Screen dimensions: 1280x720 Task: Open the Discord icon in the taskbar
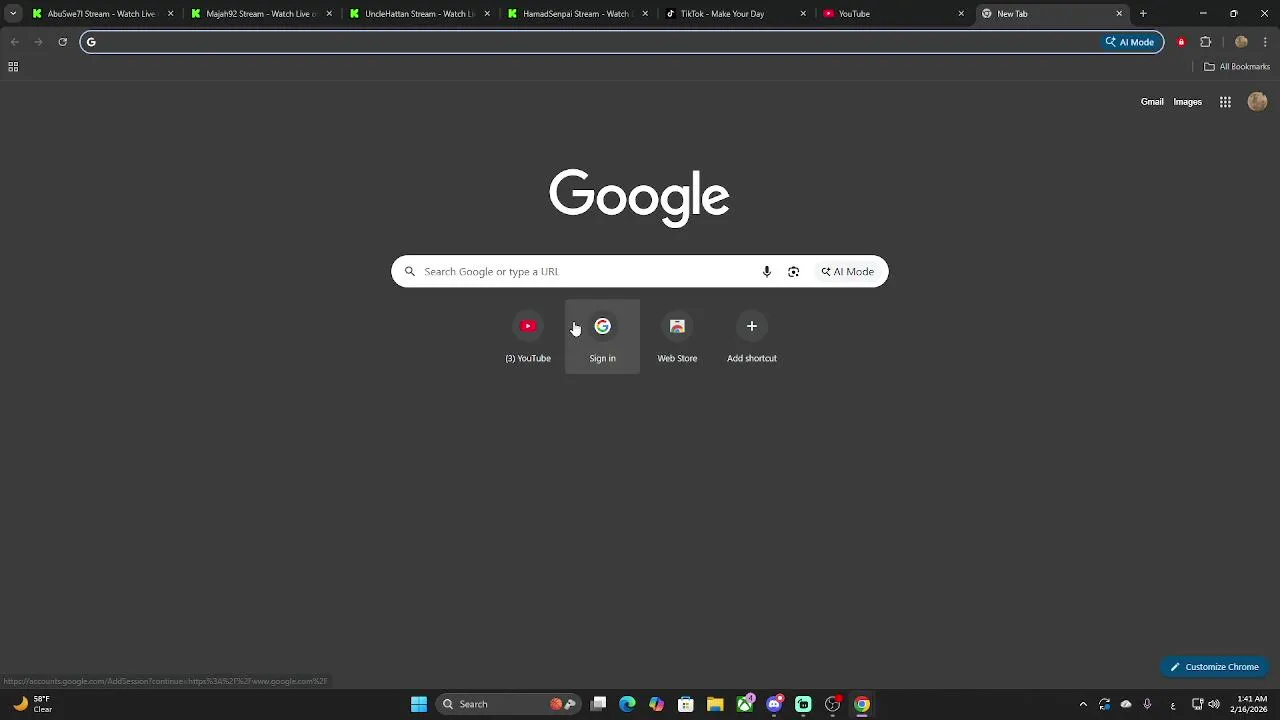pos(774,704)
